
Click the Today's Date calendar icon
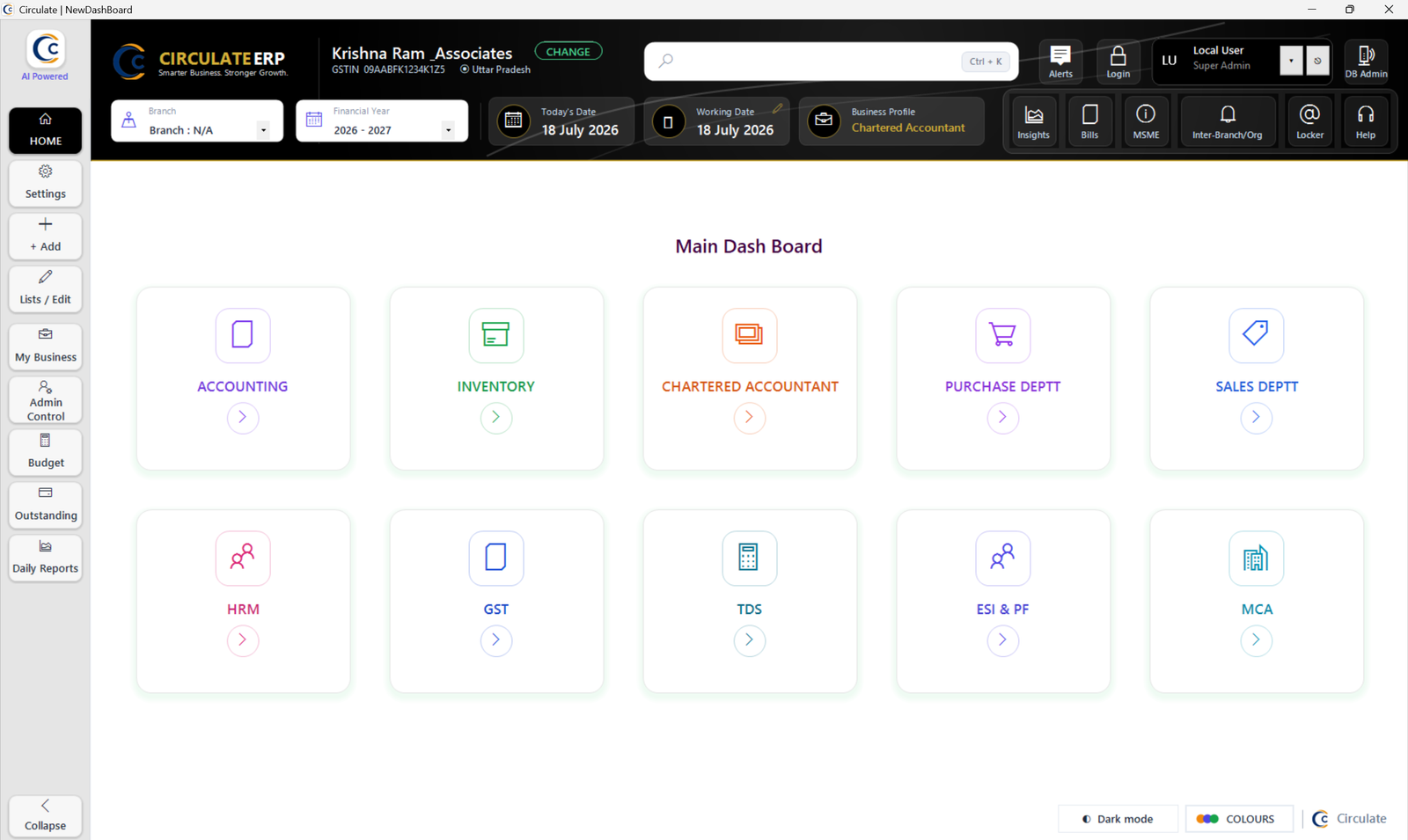(x=514, y=121)
